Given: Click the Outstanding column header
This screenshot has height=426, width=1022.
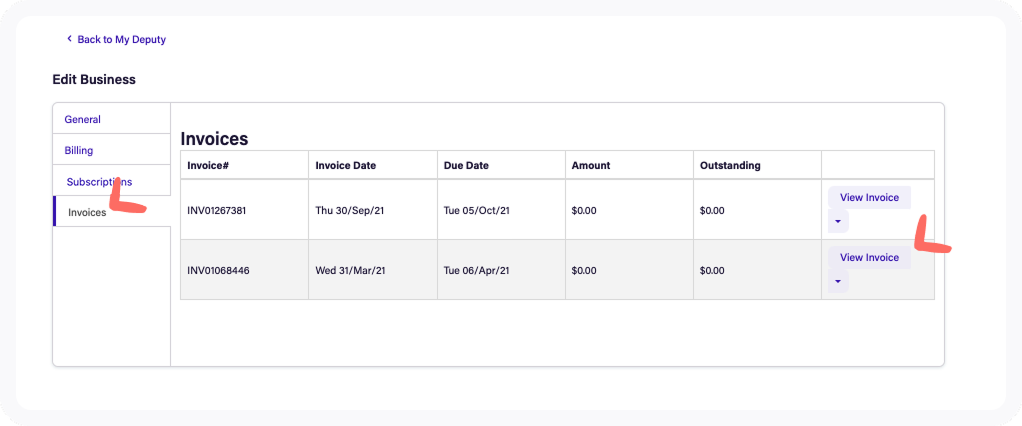Looking at the screenshot, I should tap(730, 165).
